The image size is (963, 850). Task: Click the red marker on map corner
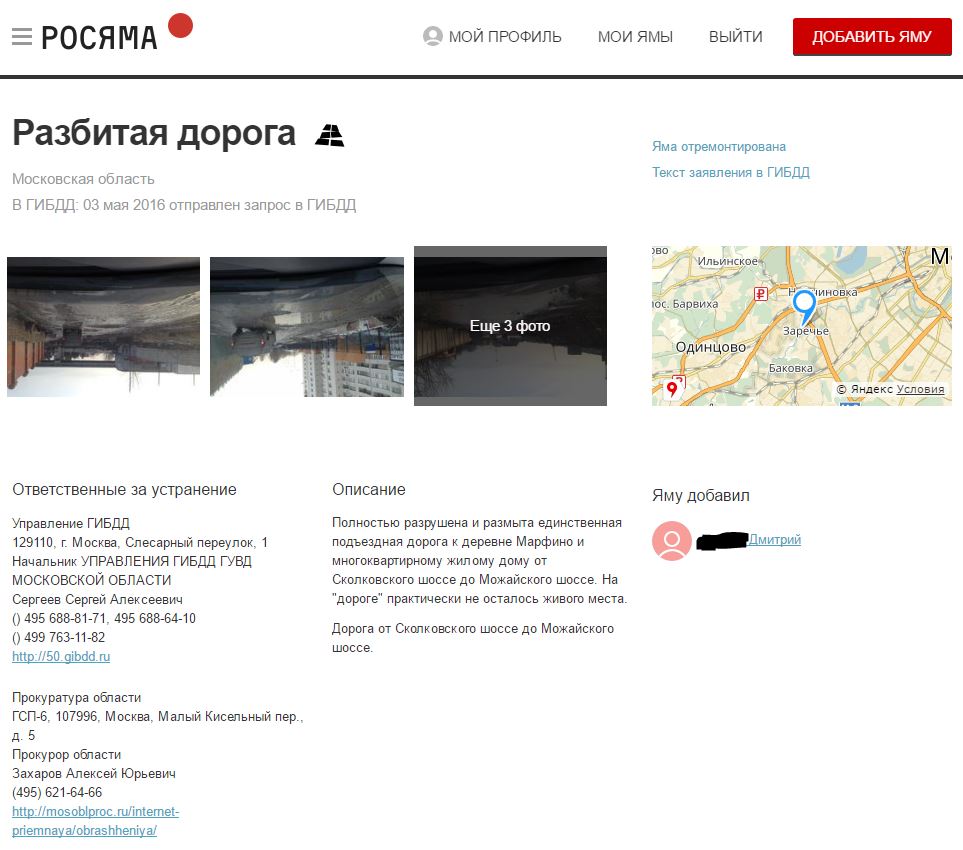(x=673, y=389)
